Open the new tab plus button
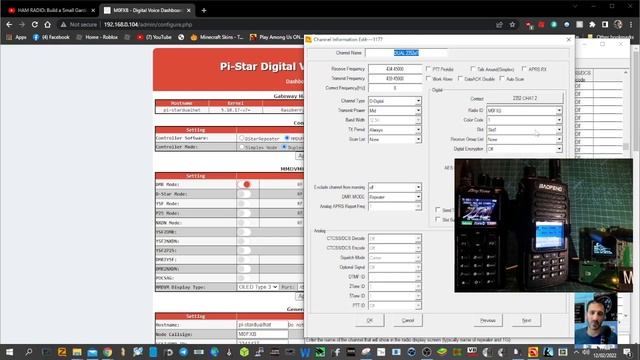Screen dimensions: 640x360 [204, 10]
